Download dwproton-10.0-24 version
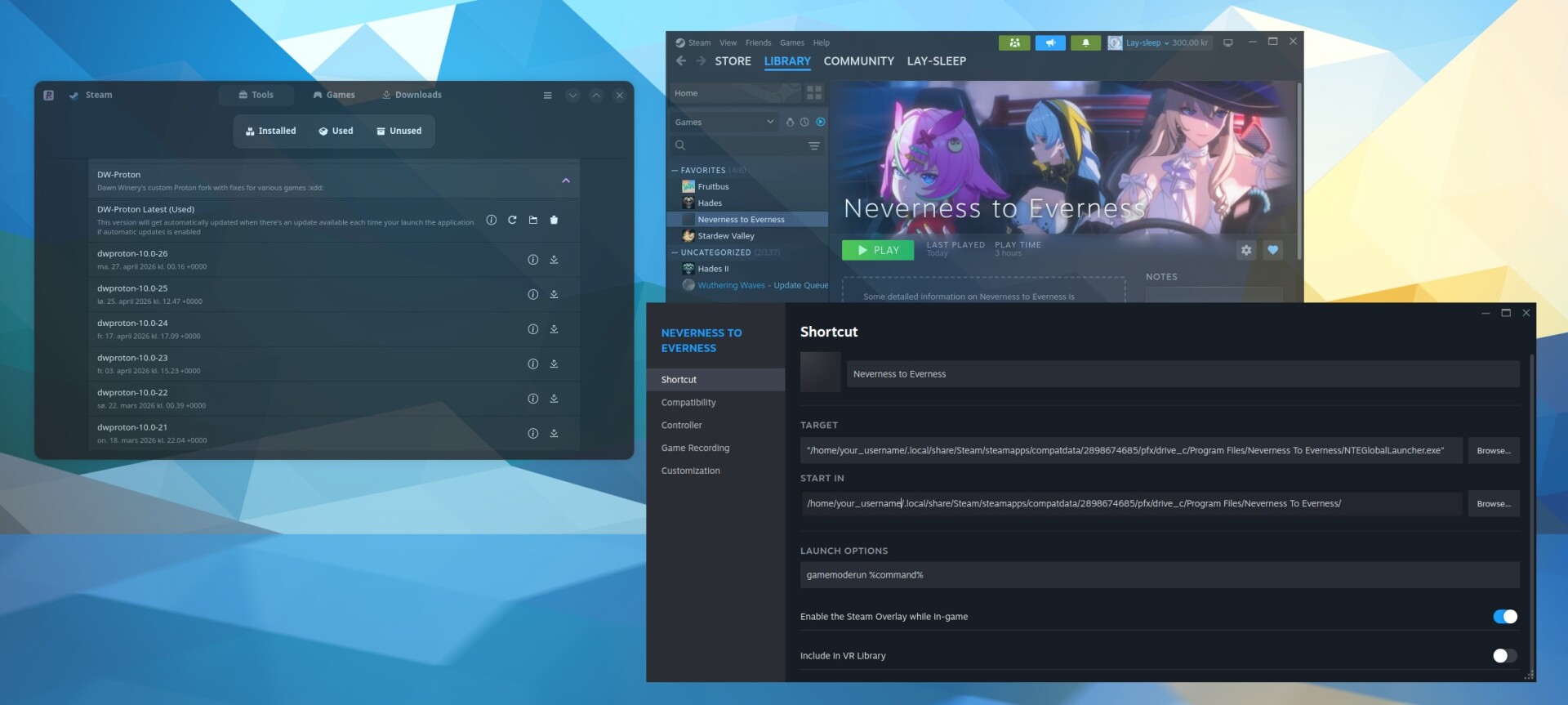 (554, 329)
